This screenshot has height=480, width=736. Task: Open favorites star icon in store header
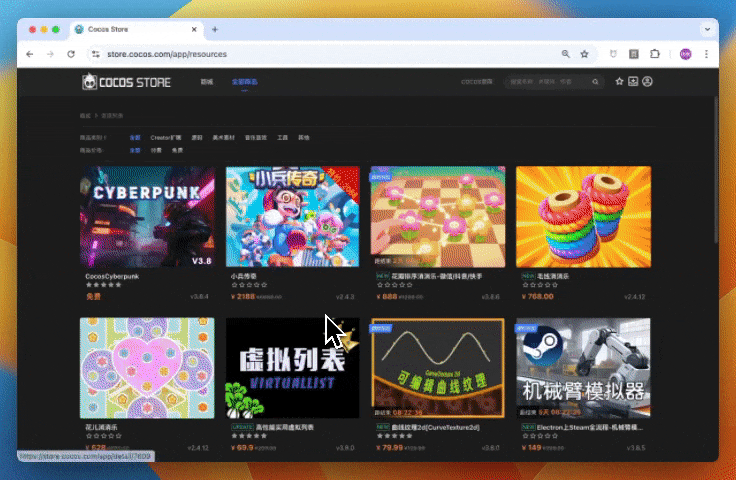tap(619, 82)
